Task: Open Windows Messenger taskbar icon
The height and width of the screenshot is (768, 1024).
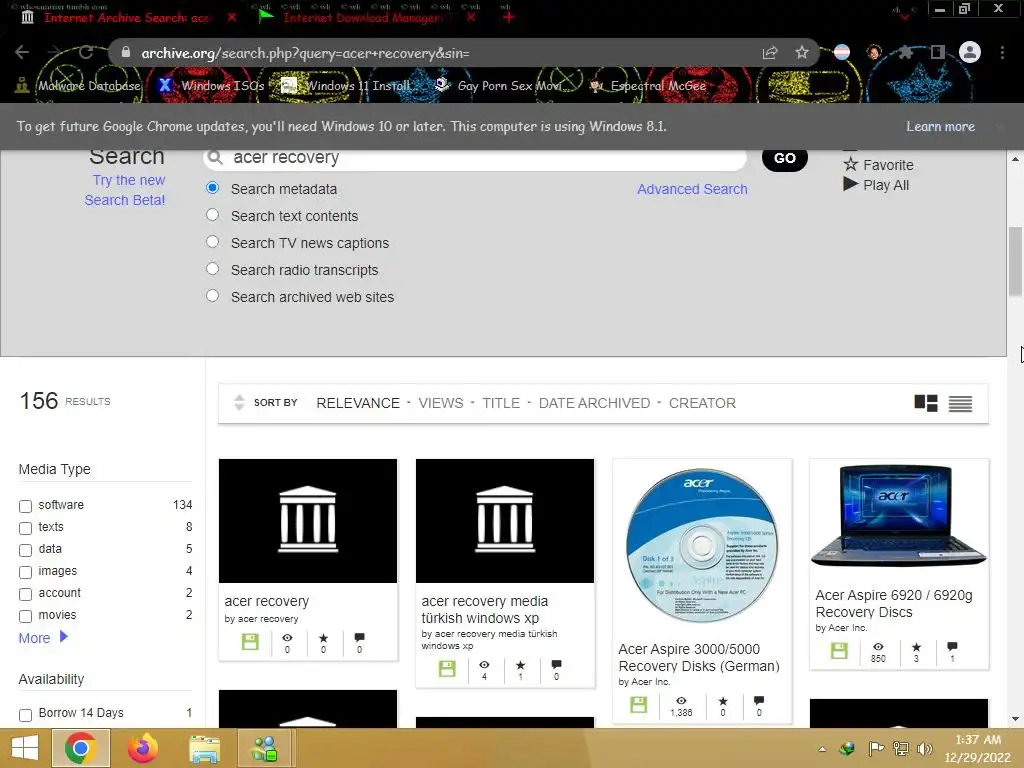Action: click(265, 748)
